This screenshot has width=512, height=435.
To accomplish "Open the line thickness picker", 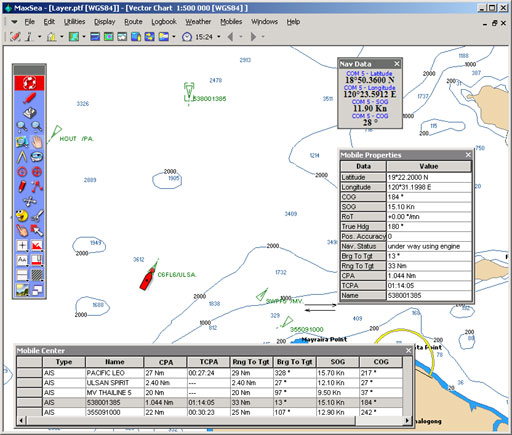I will coord(22,275).
